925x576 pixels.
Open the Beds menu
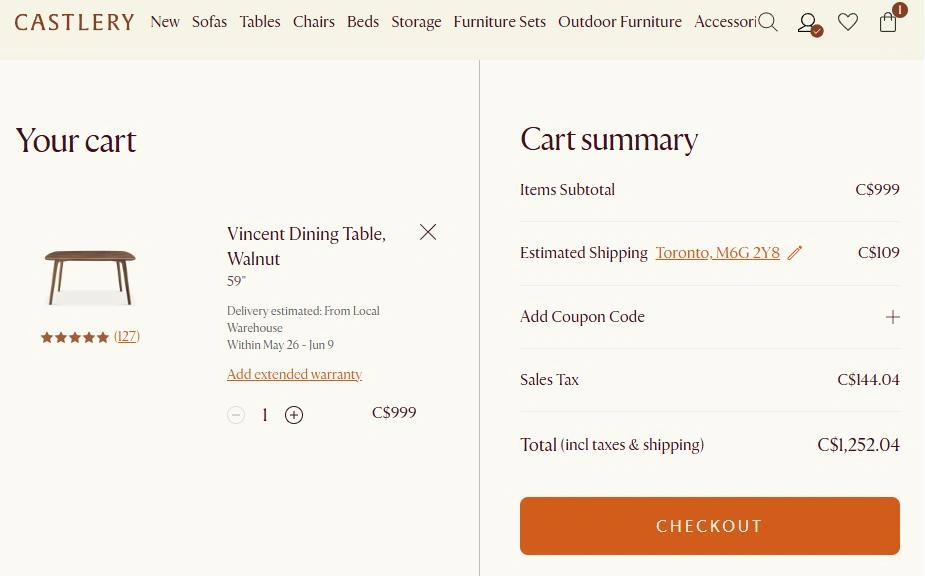(x=363, y=22)
